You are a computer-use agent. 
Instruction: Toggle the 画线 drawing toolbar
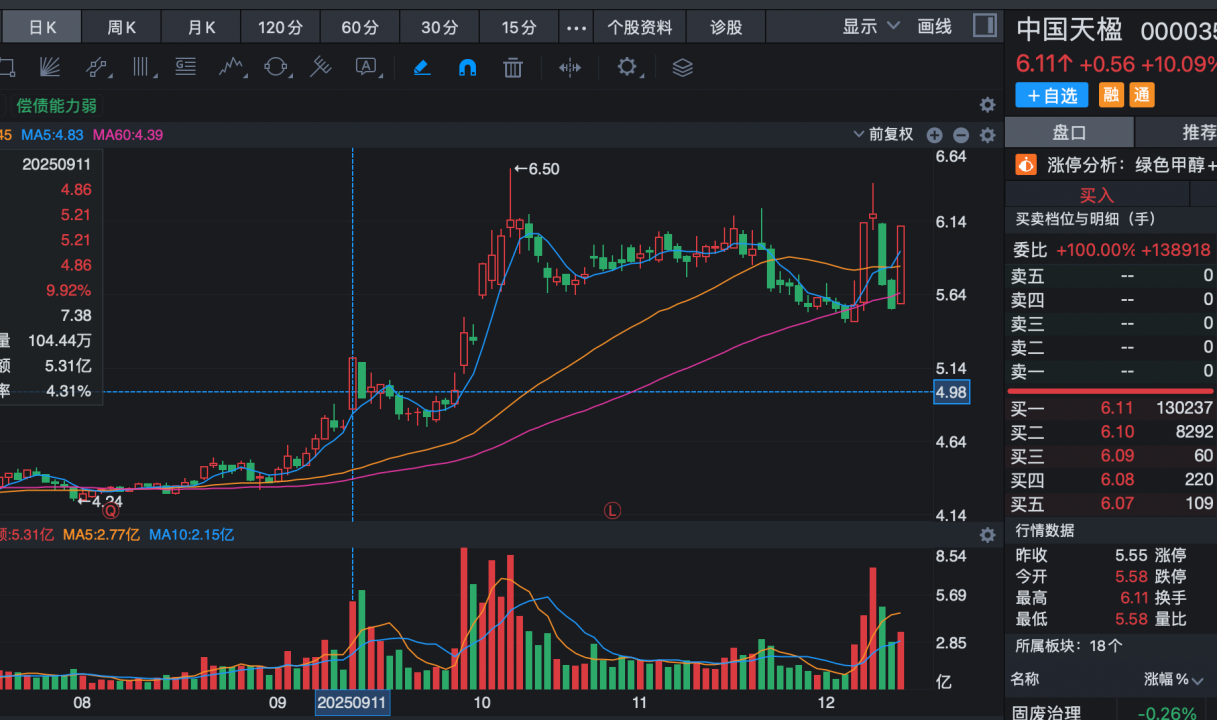point(935,27)
